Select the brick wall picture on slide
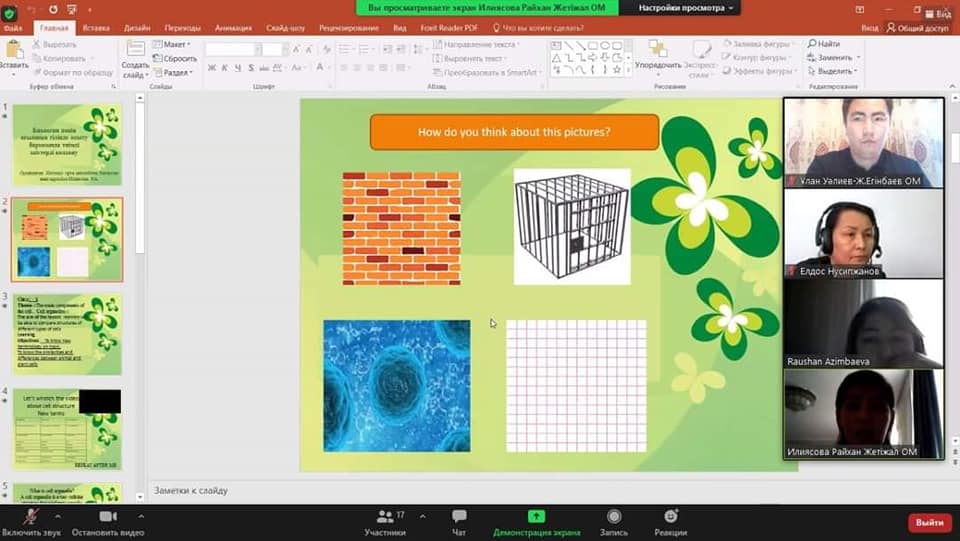 [x=401, y=228]
